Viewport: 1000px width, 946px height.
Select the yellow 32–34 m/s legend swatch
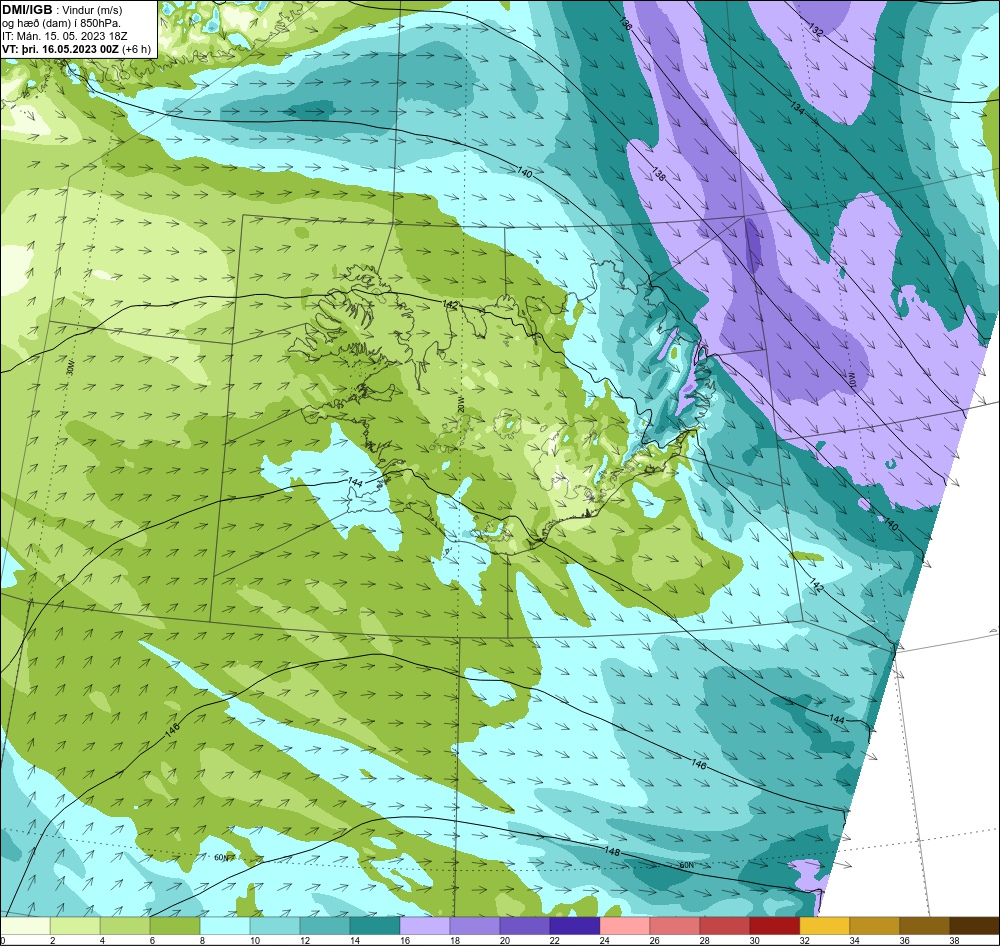click(825, 926)
